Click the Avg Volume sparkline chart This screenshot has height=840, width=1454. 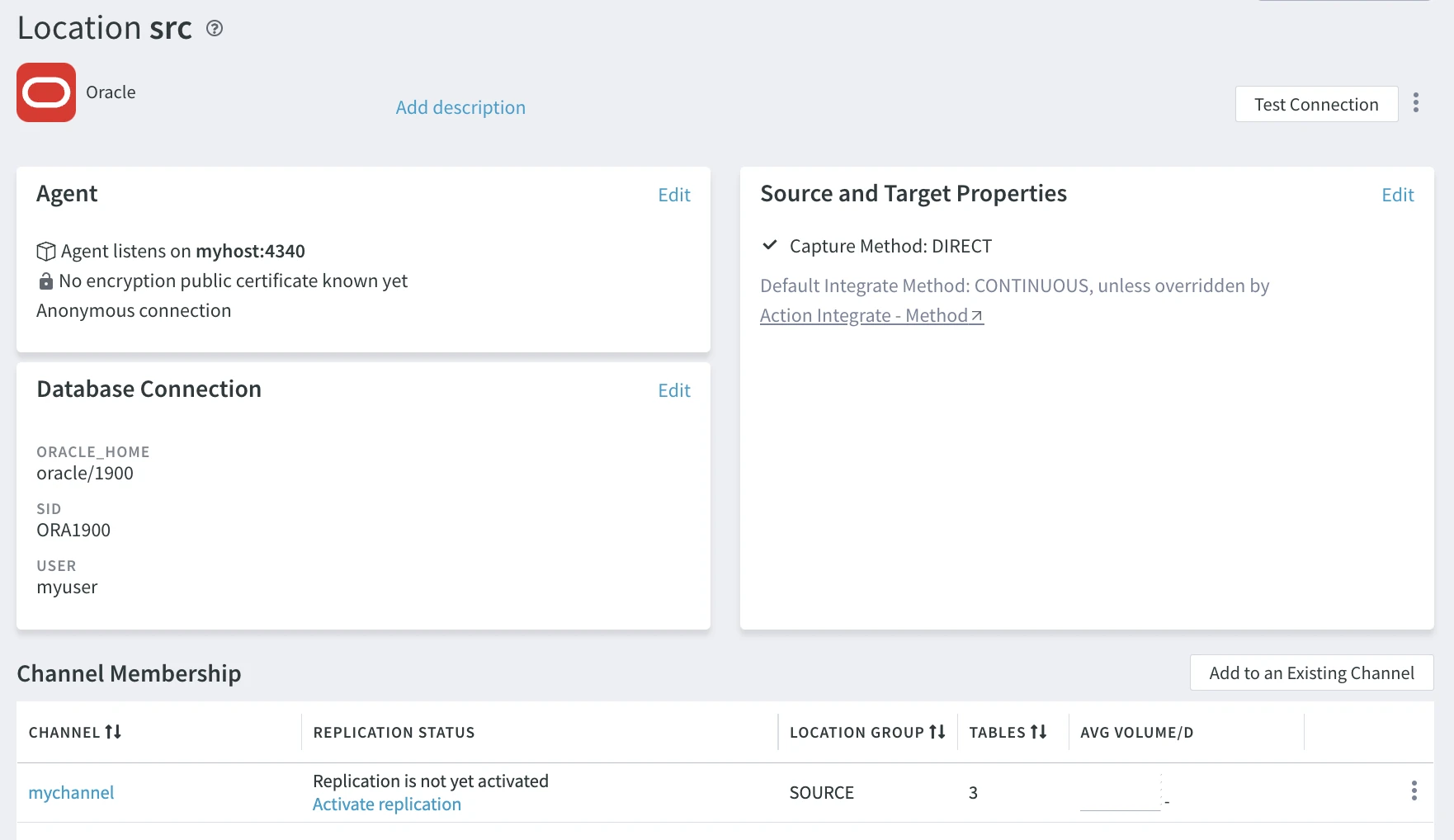pos(1121,794)
